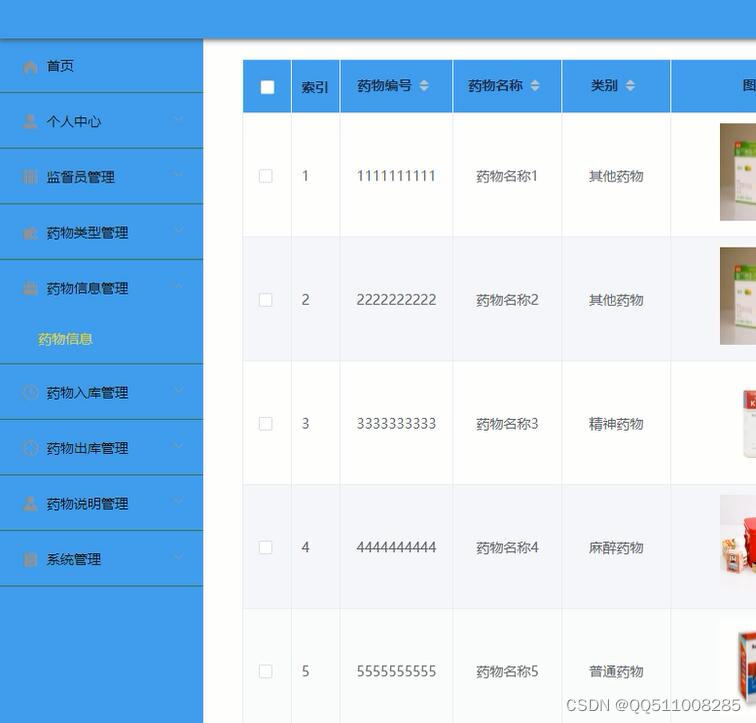The width and height of the screenshot is (756, 723).
Task: Open the 药物类型管理 menu
Action: point(101,232)
